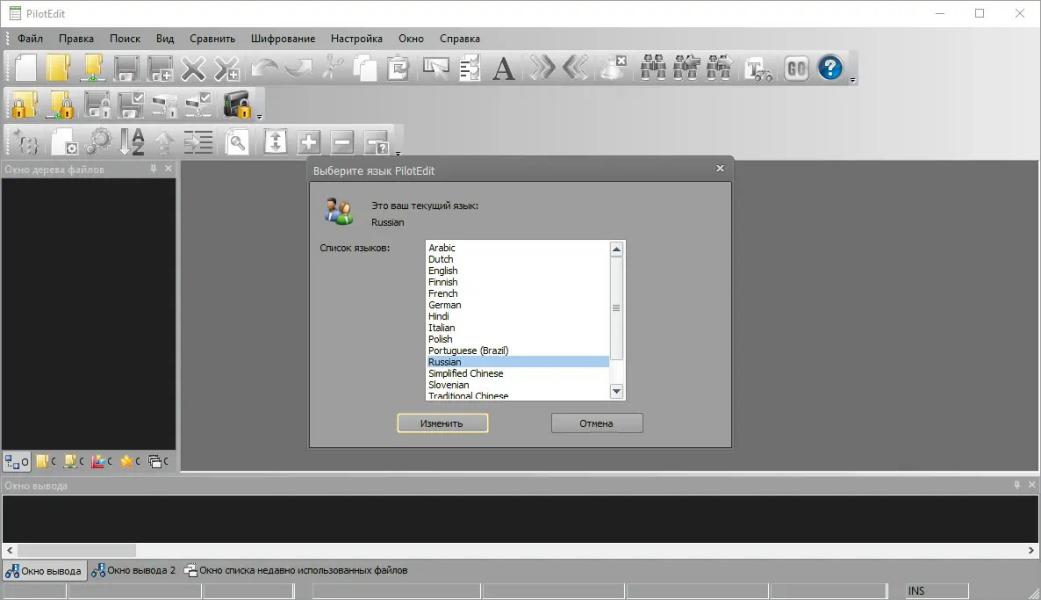Expand the encryption toolbar overflow arrow

tap(259, 116)
